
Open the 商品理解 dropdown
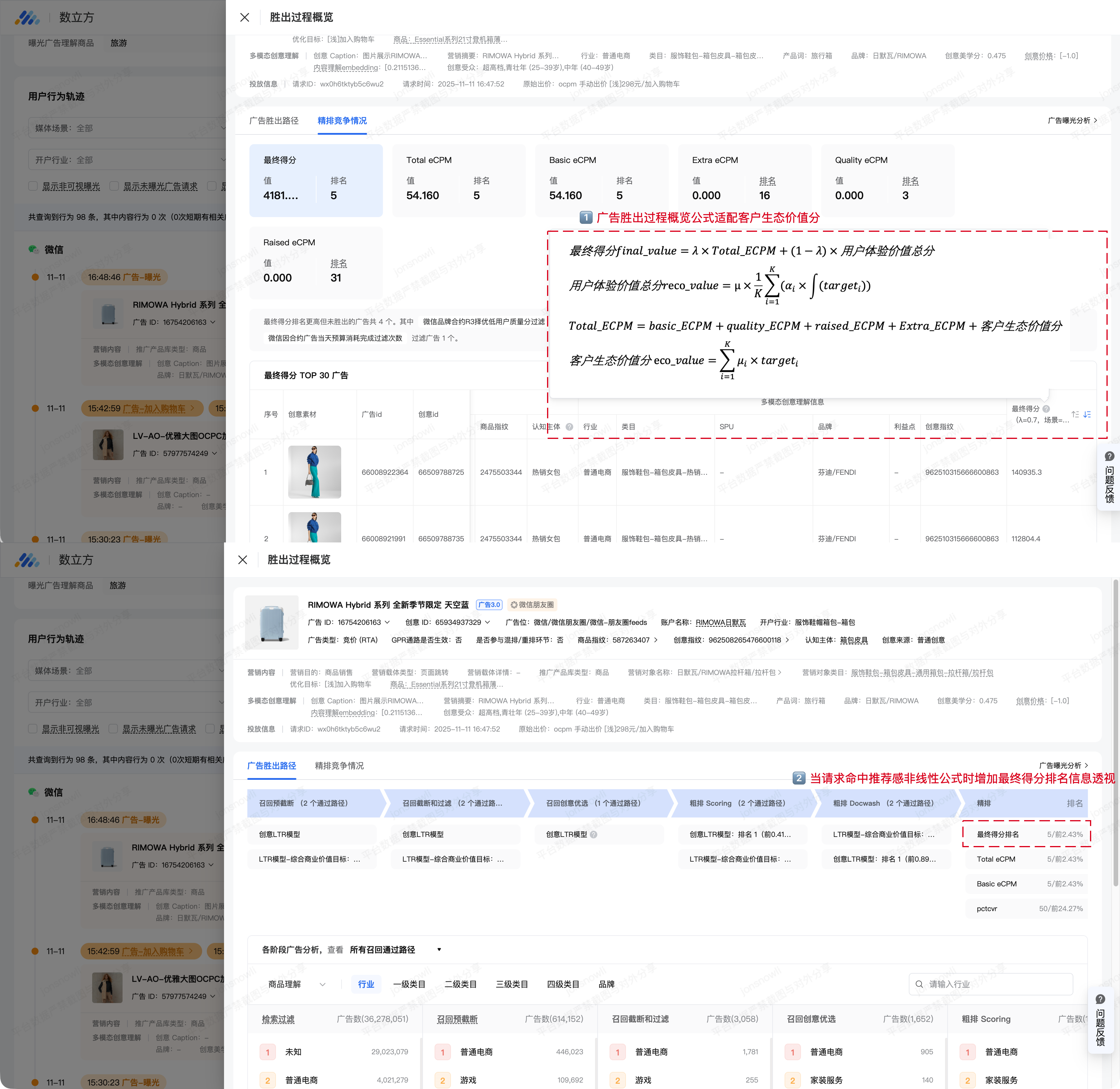pos(297,984)
